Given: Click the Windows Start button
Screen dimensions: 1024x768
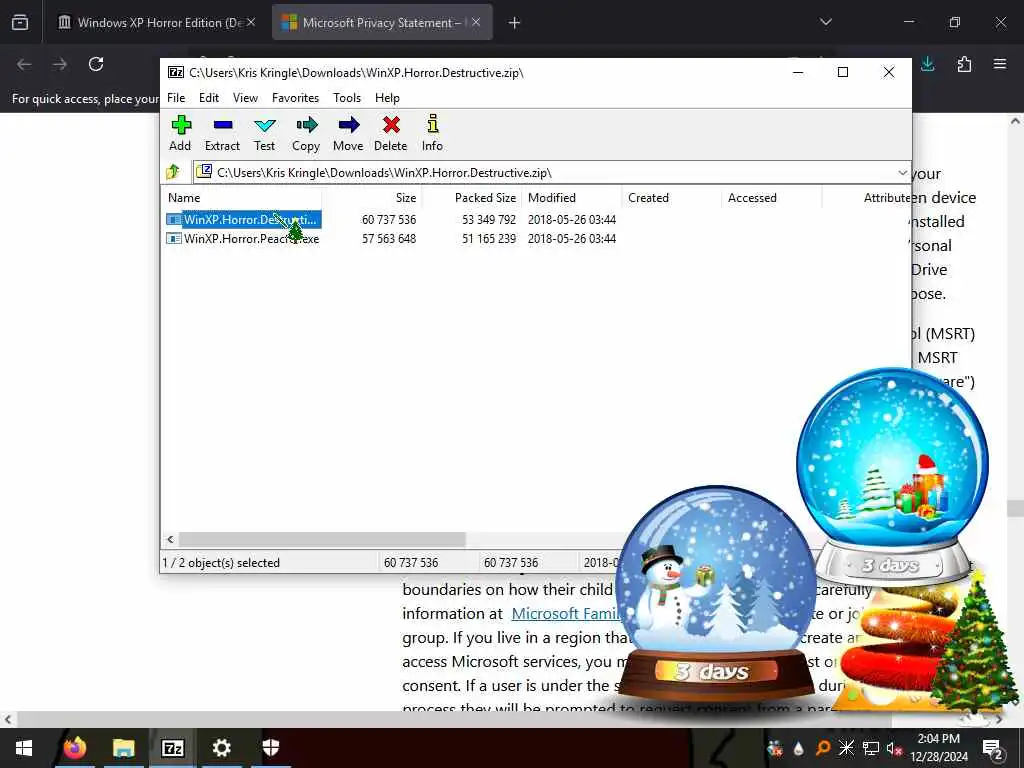Looking at the screenshot, I should click(x=24, y=748).
